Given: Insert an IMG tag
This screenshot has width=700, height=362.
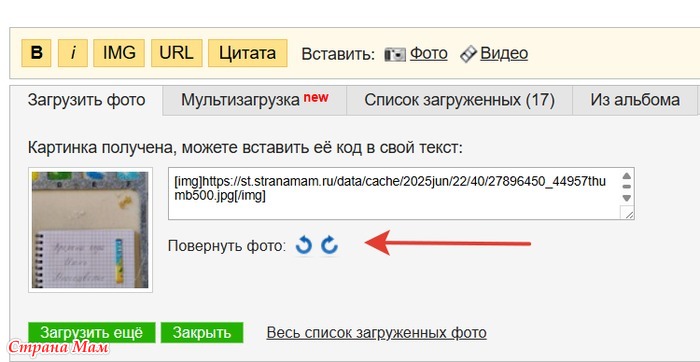Looking at the screenshot, I should pos(119,53).
